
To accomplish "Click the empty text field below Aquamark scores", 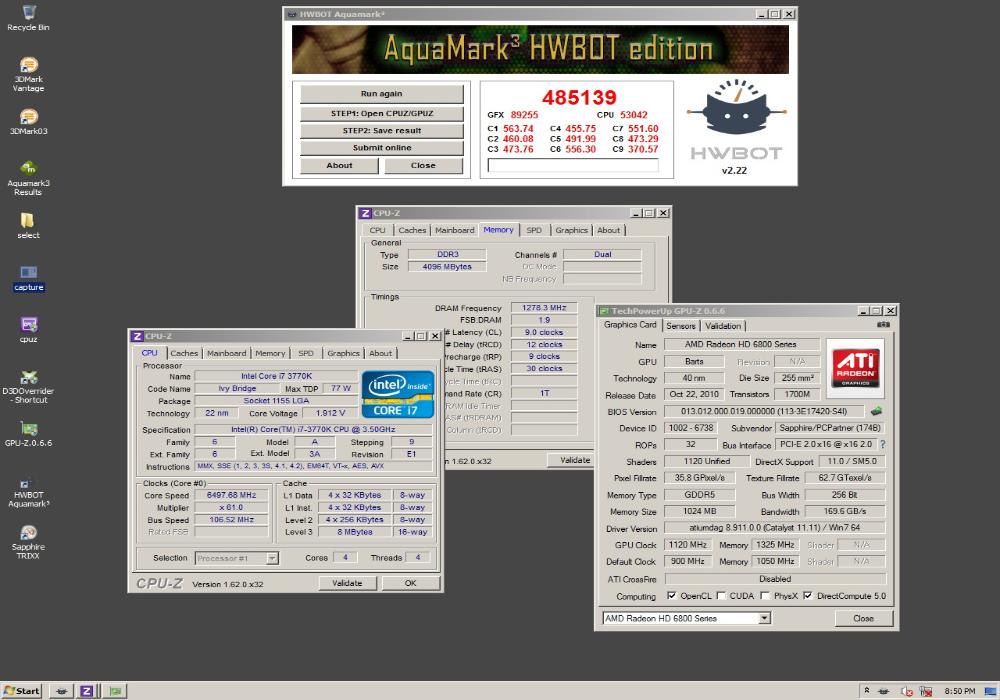I will click(x=573, y=165).
